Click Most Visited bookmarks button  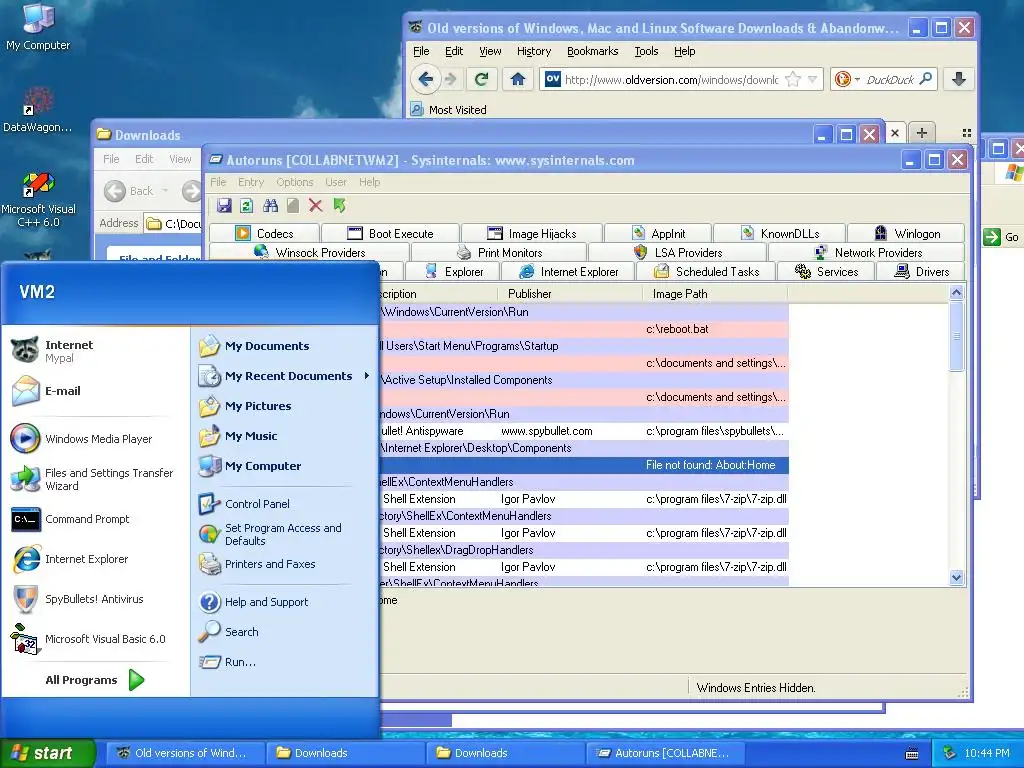pos(448,110)
